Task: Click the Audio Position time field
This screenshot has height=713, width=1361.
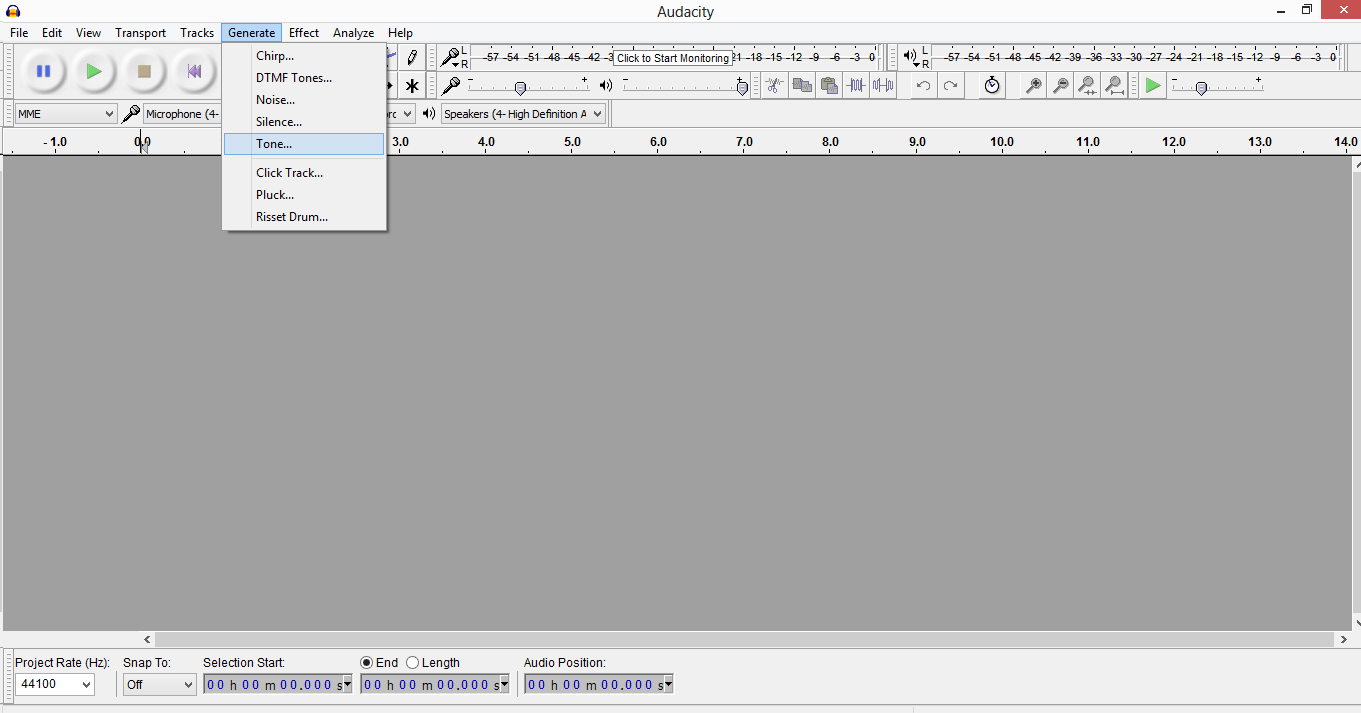Action: (594, 684)
